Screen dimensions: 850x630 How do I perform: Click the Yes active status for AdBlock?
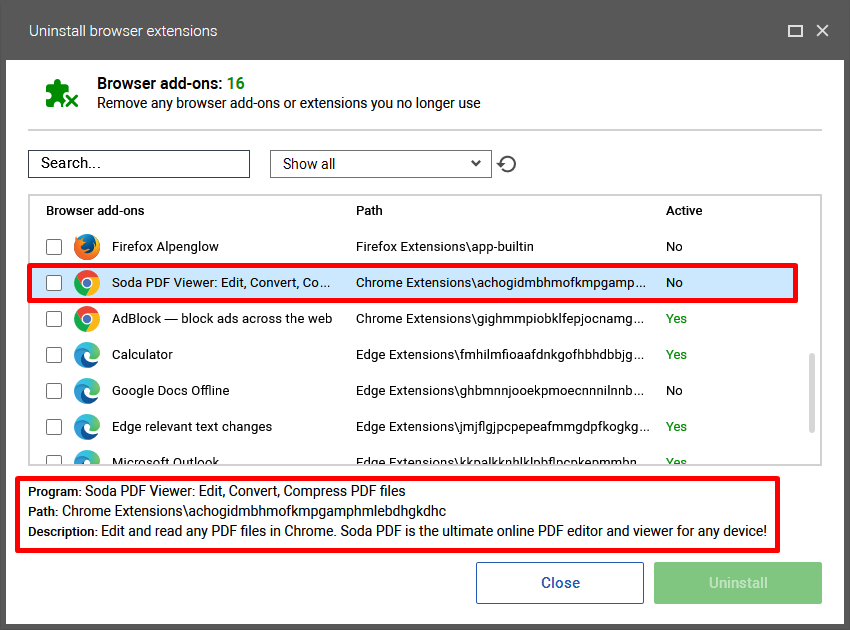pyautogui.click(x=676, y=319)
